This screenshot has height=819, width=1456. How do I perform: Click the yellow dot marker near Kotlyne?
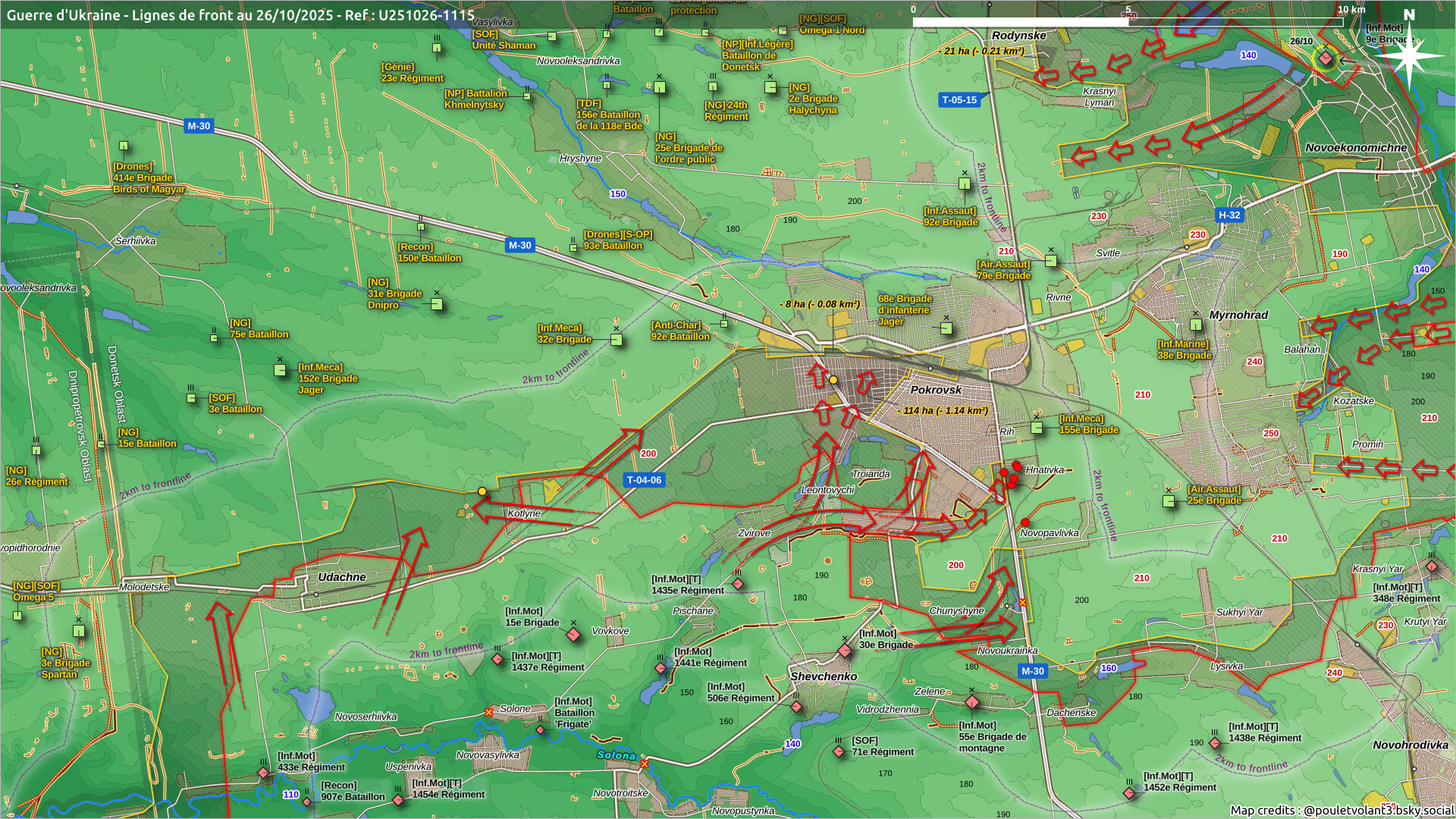click(482, 491)
